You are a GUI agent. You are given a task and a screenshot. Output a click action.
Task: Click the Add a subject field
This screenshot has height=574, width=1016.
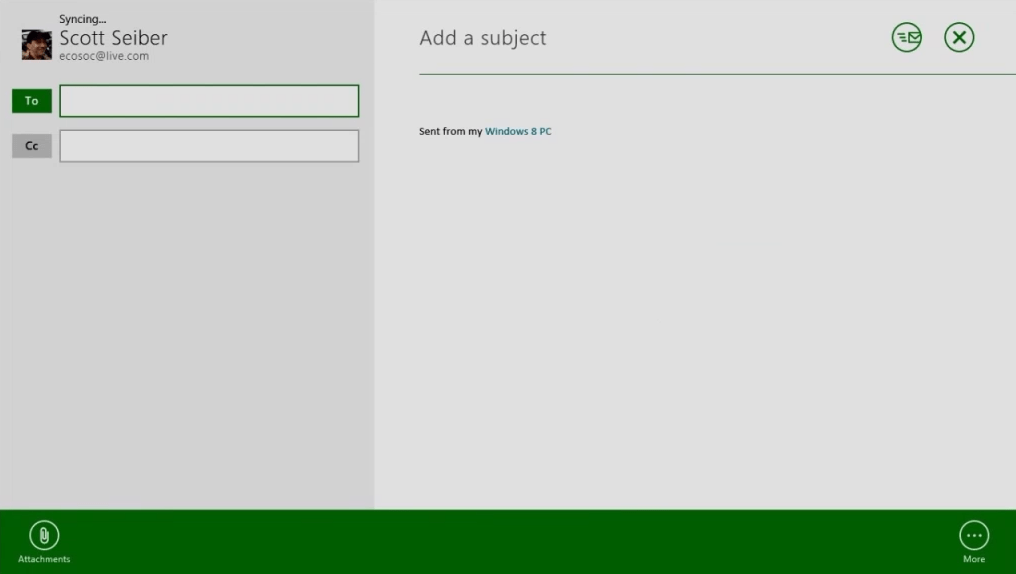pos(483,38)
